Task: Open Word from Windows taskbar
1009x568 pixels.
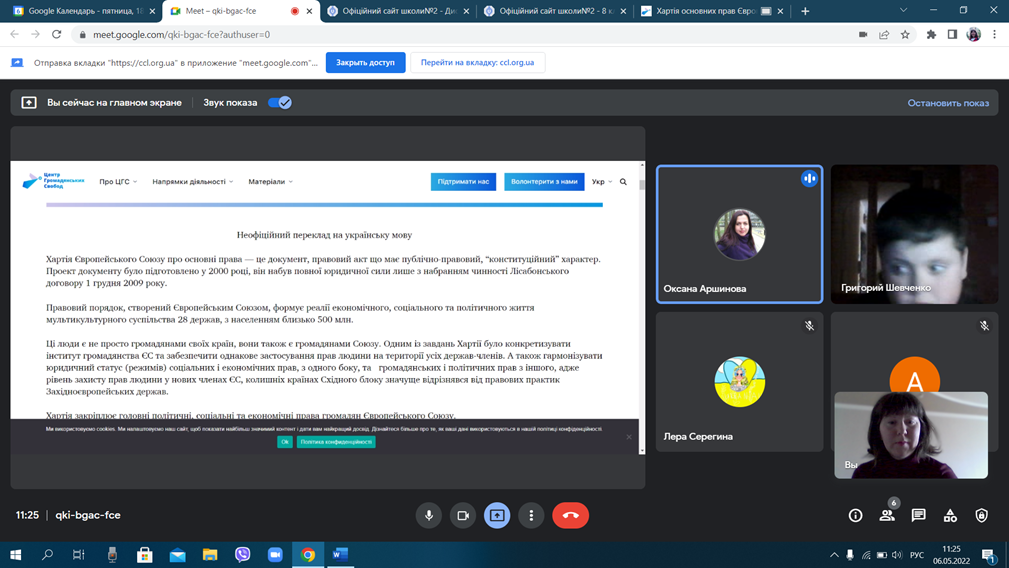Action: pos(340,554)
